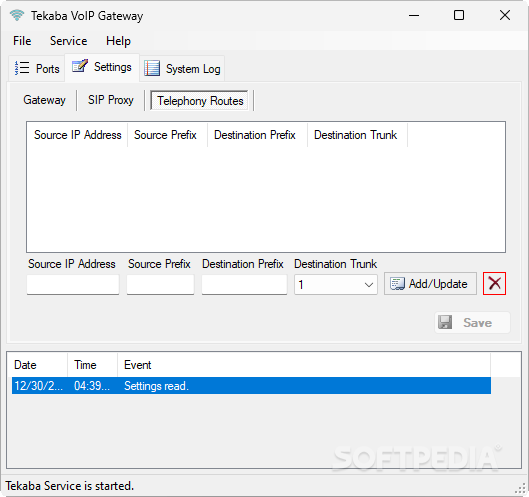Click the '04:39...' time cell
This screenshot has width=529, height=497.
92,386
